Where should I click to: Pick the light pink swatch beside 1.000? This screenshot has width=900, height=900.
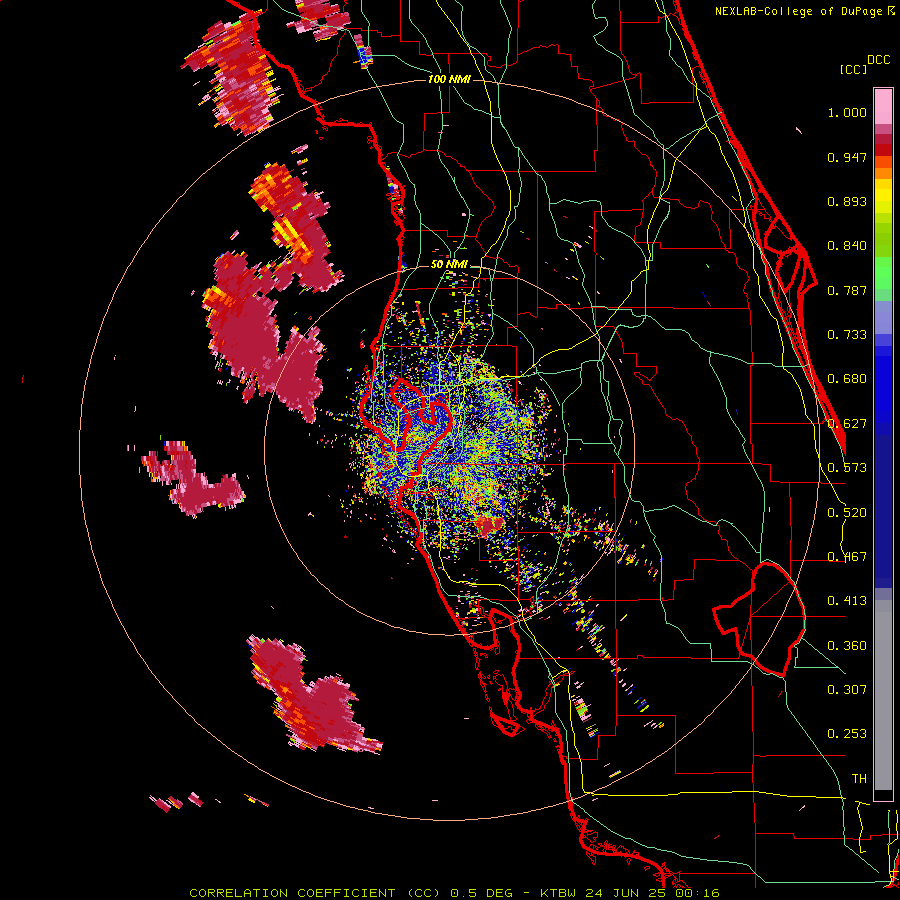coord(883,107)
